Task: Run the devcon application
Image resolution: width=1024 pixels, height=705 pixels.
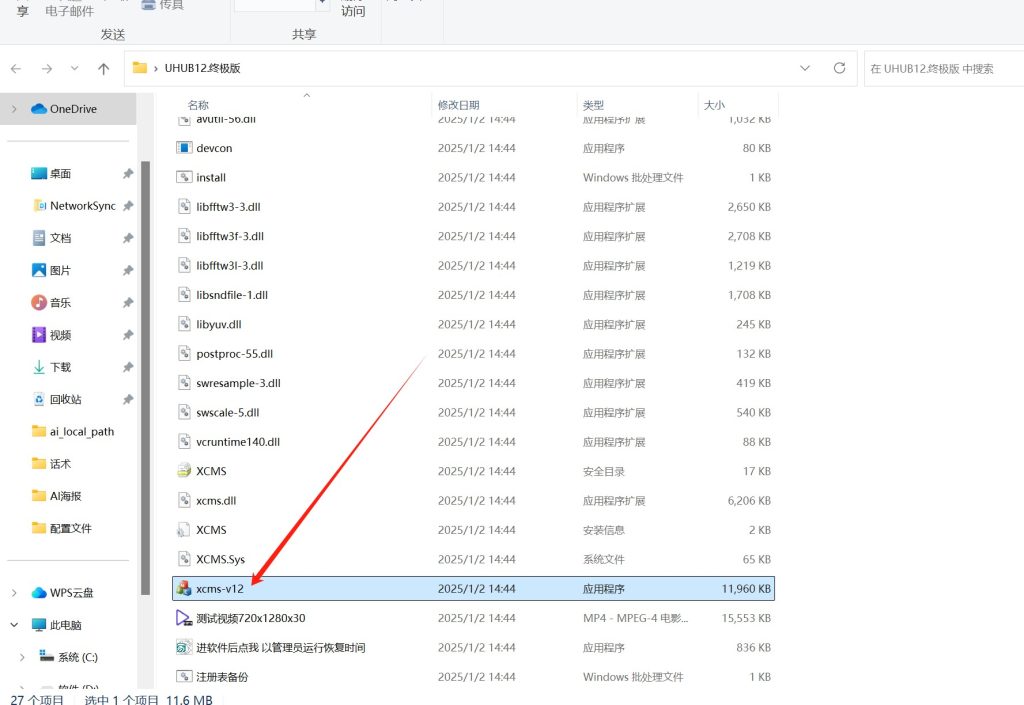Action: pos(213,148)
